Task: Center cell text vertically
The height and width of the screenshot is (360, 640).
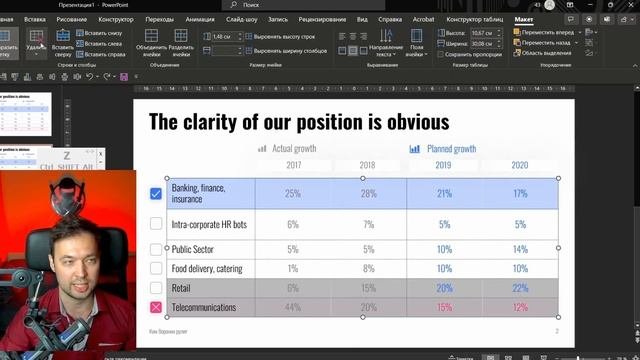Action: 353,51
